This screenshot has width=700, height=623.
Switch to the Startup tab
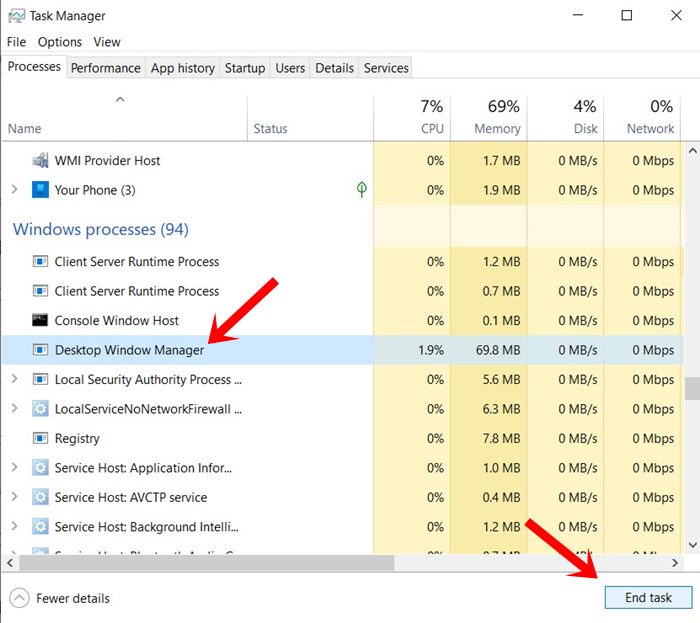click(x=245, y=68)
